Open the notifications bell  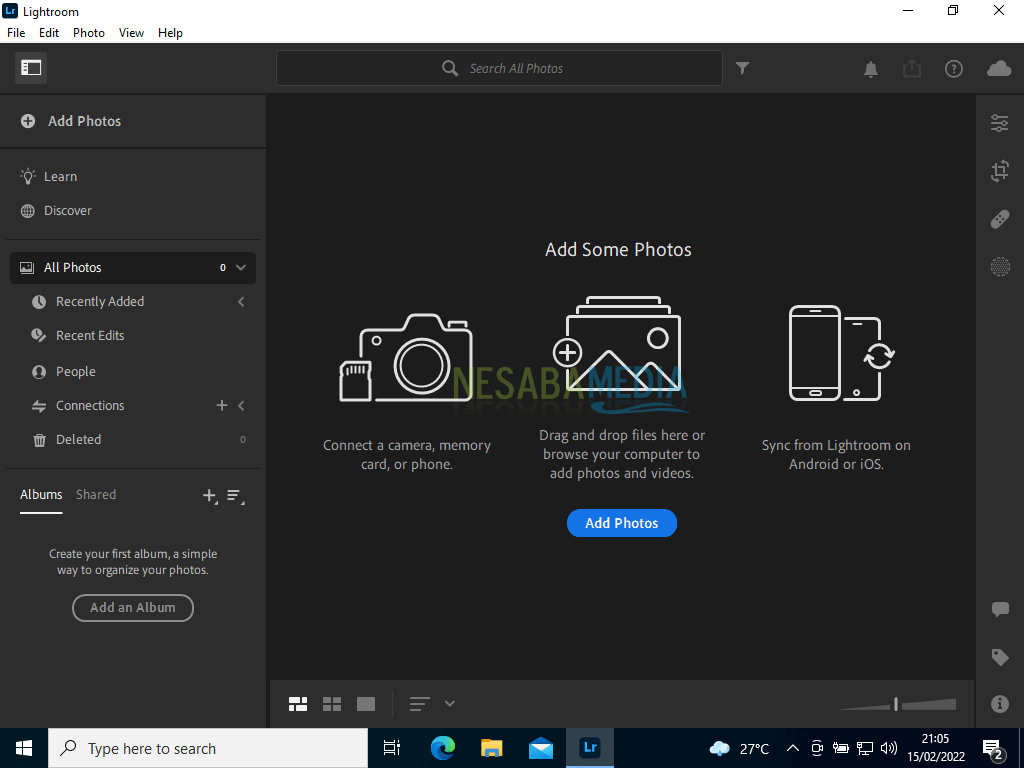click(x=871, y=68)
